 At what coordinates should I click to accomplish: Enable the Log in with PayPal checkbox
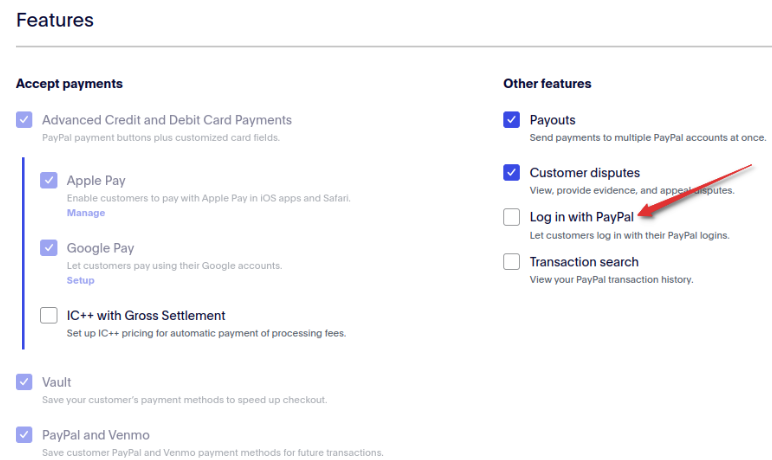(512, 217)
